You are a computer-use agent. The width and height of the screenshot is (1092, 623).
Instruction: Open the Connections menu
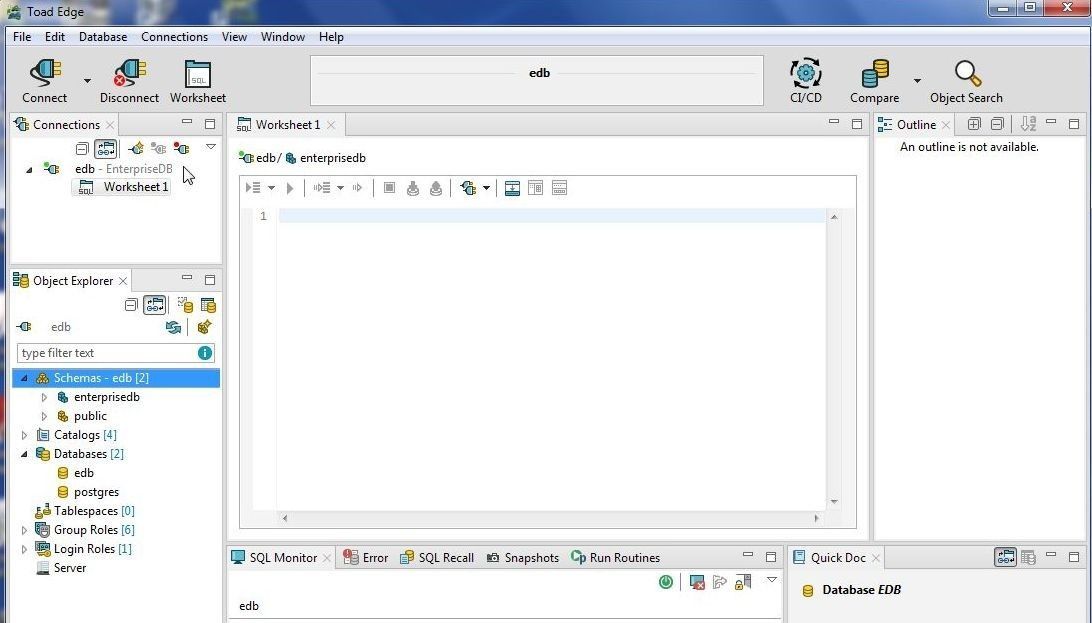pyautogui.click(x=174, y=37)
